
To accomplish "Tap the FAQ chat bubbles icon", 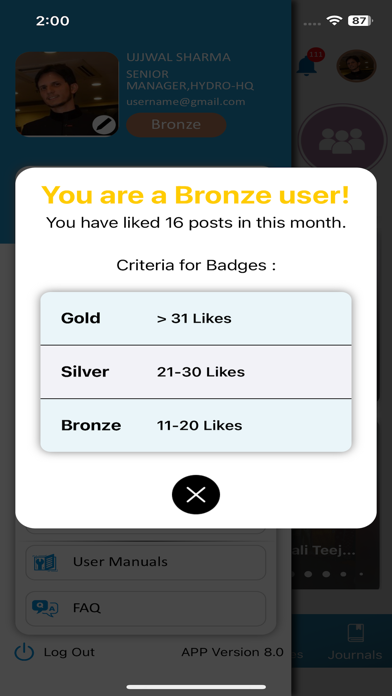I will click(x=45, y=608).
